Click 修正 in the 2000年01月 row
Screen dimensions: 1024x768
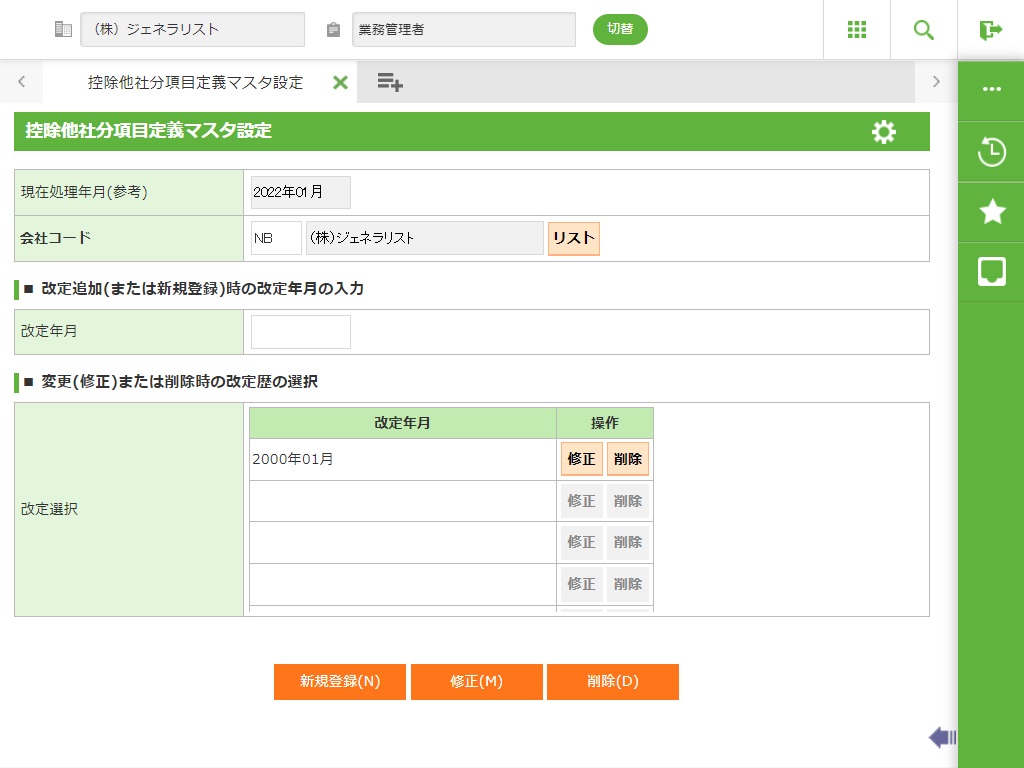coord(581,459)
